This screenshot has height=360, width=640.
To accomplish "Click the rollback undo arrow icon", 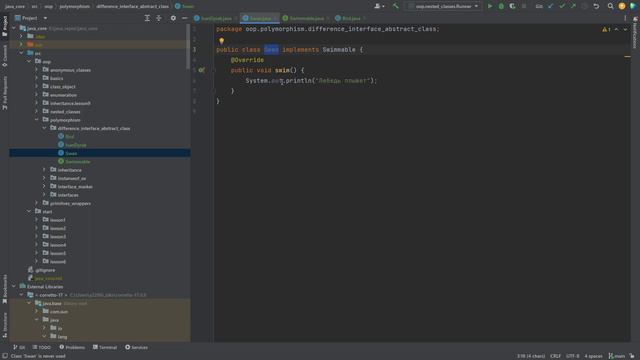I will click(596, 6).
